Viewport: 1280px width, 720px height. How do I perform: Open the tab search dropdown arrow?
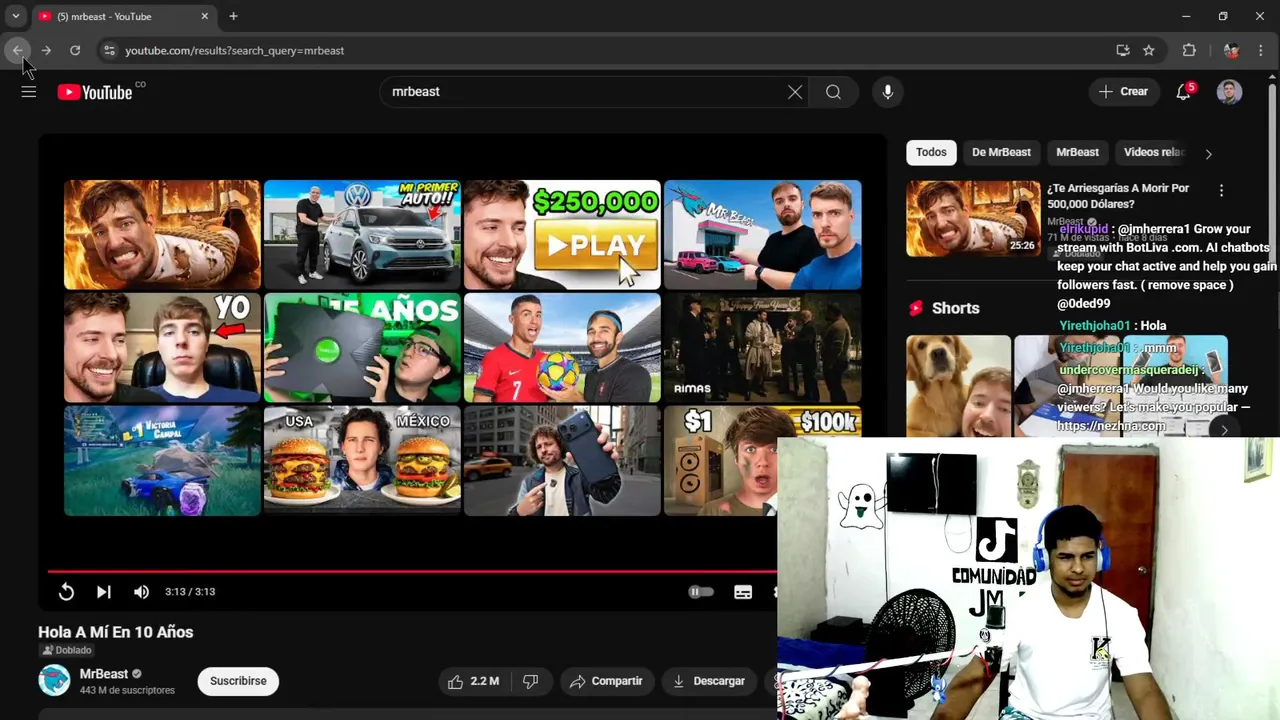pos(15,16)
